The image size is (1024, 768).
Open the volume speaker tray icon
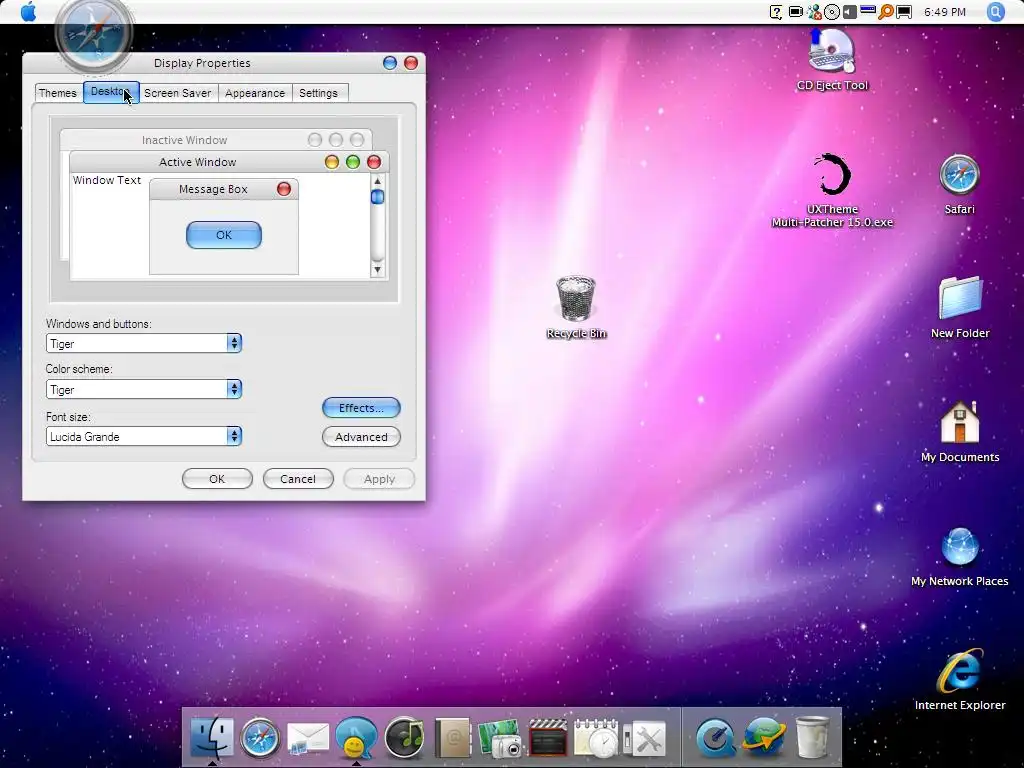pos(849,12)
